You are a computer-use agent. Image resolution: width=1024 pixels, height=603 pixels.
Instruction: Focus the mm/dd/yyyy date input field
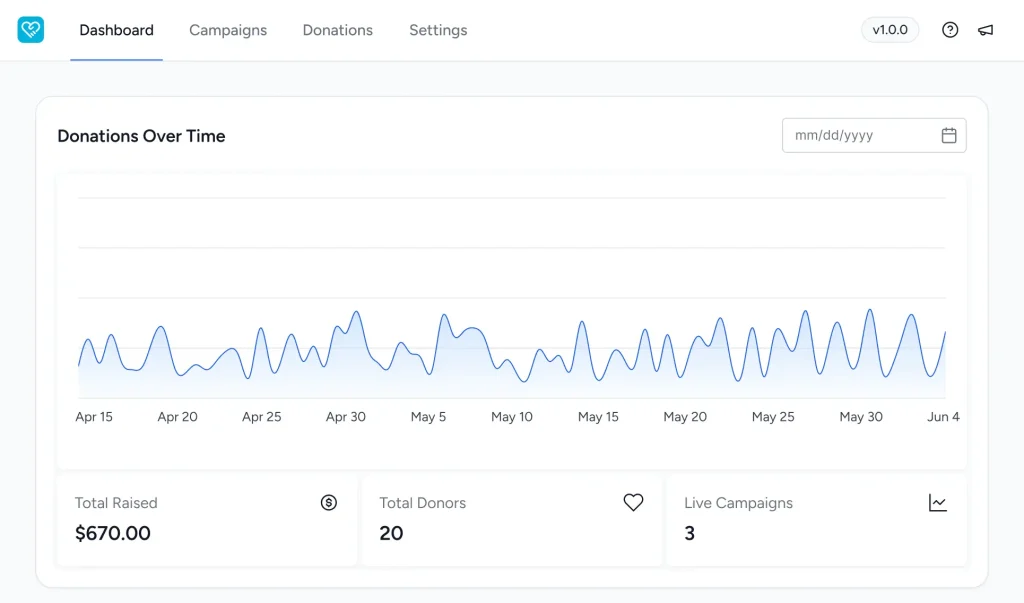pos(860,136)
